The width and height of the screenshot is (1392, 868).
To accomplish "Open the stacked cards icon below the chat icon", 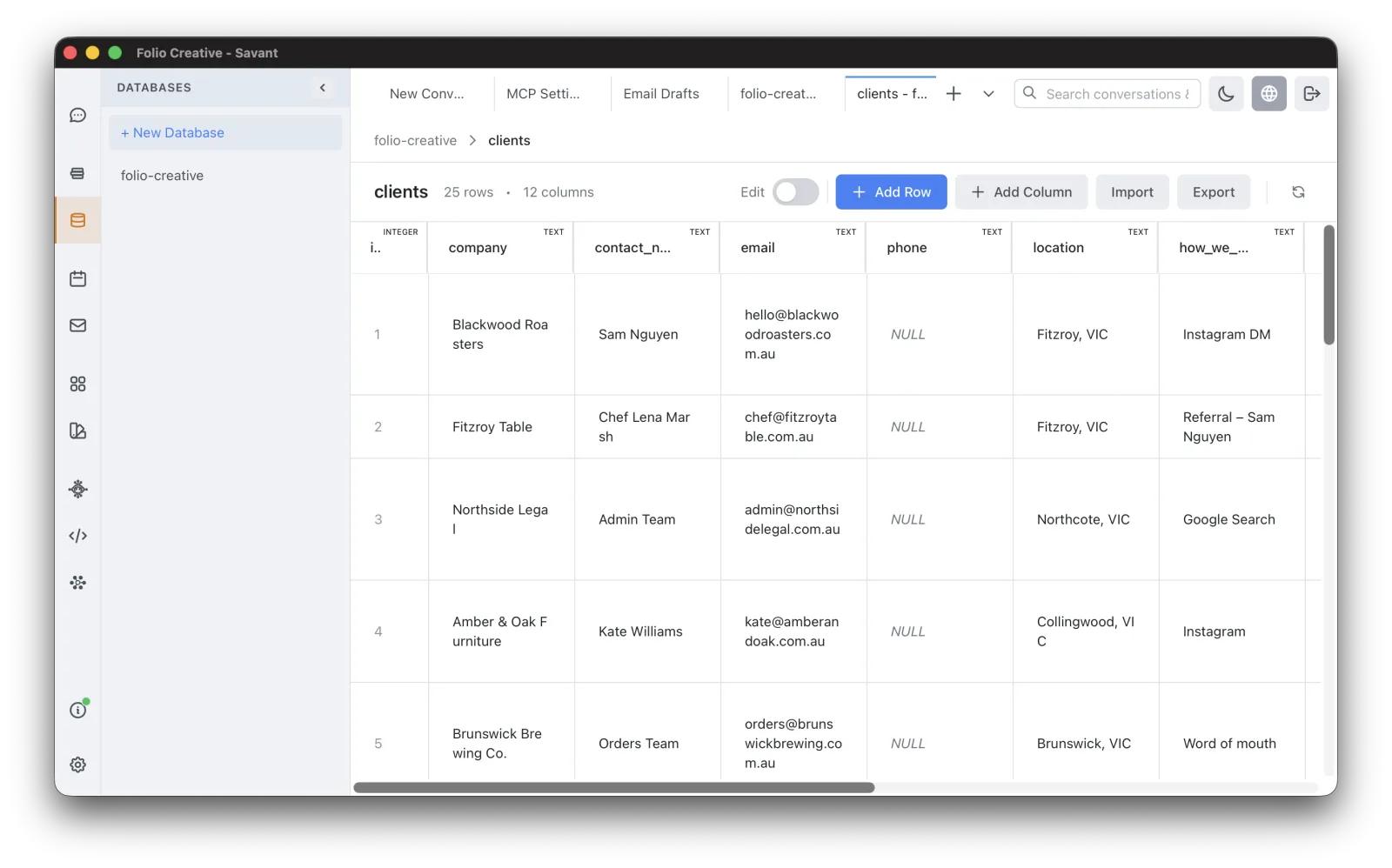I will [77, 173].
